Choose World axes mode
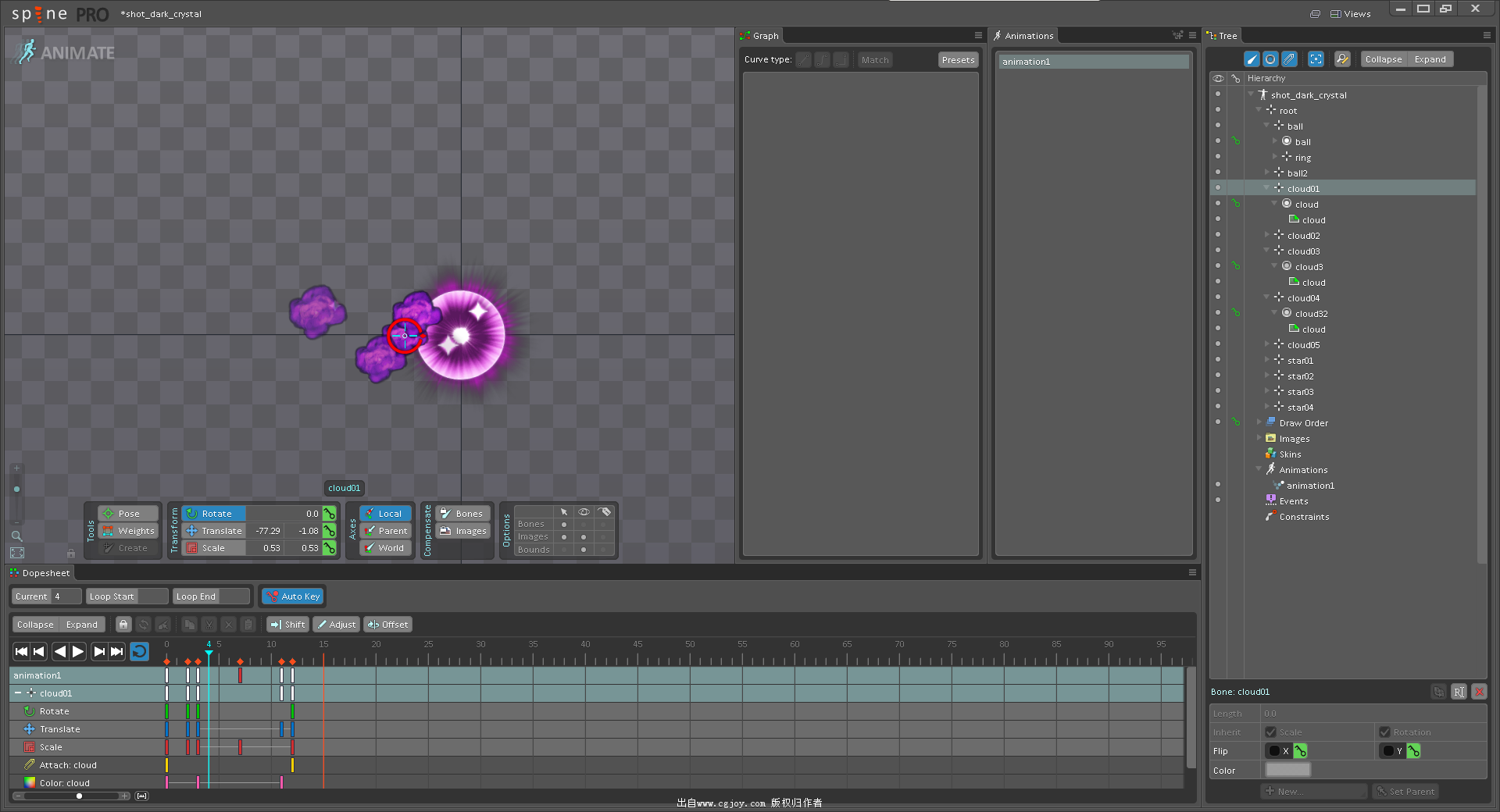This screenshot has width=1500, height=812. pyautogui.click(x=385, y=548)
